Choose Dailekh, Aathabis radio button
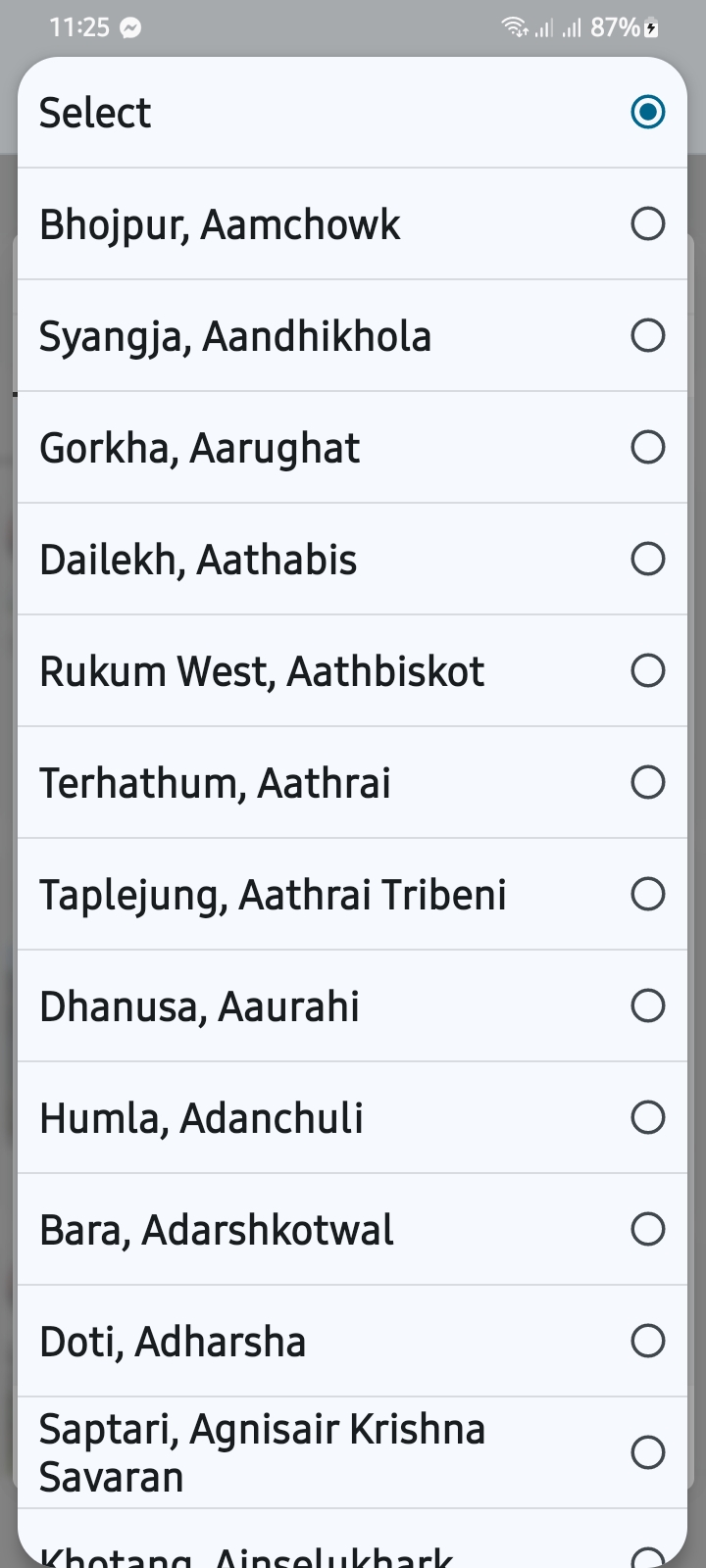 [647, 559]
